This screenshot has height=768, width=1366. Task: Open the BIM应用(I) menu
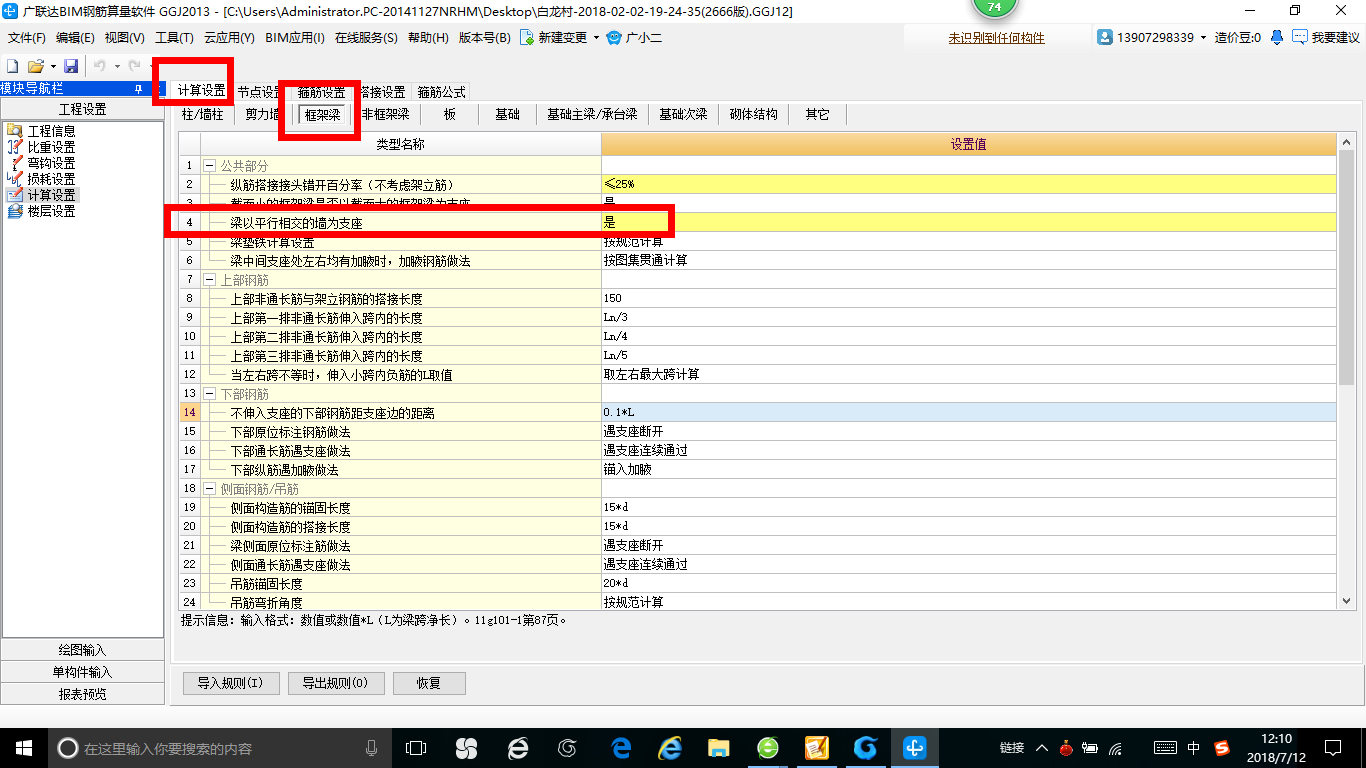point(295,38)
